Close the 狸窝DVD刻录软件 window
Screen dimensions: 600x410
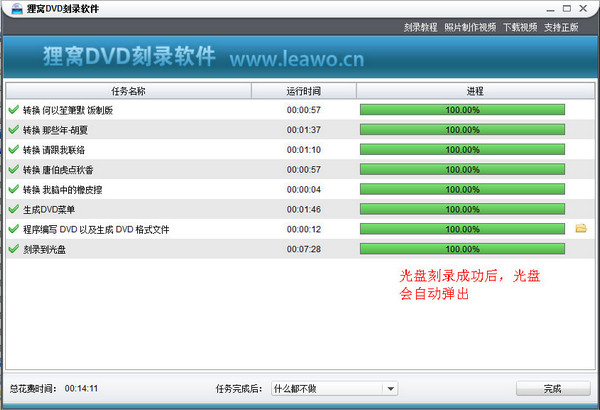(x=583, y=8)
